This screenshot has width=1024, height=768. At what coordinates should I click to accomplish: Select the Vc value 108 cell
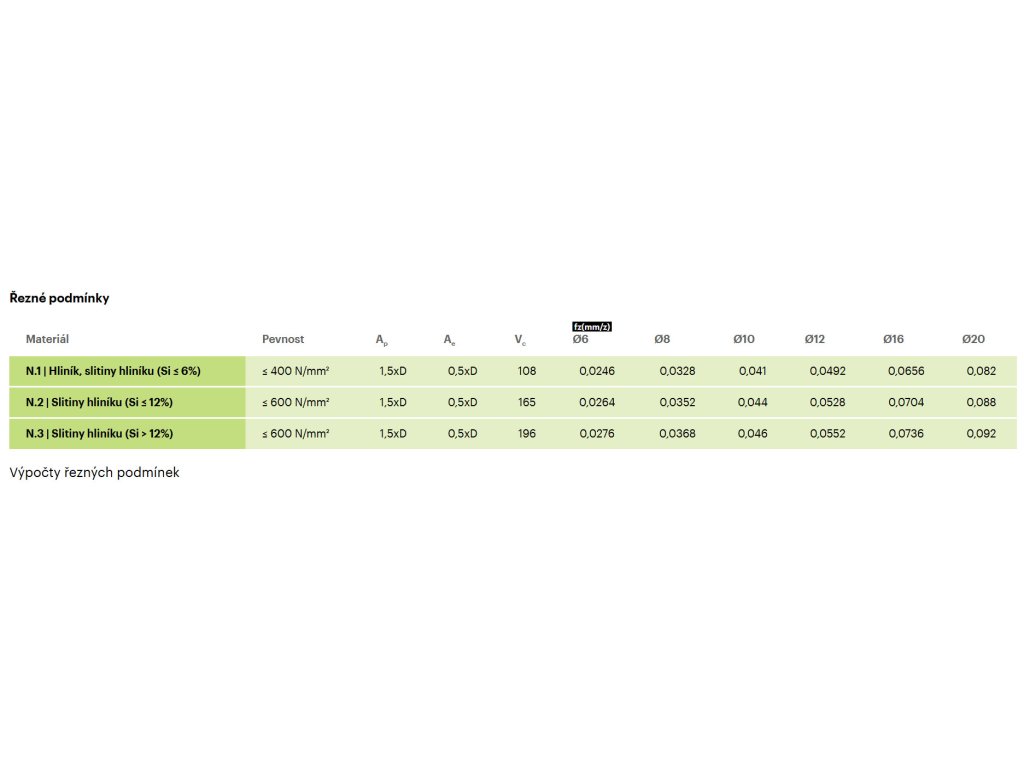pos(527,371)
